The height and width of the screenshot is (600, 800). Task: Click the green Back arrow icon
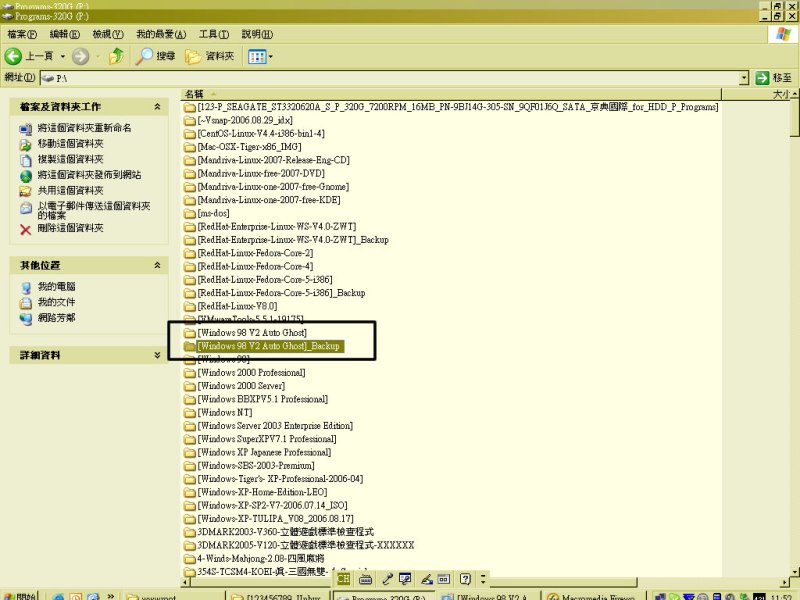pos(13,56)
